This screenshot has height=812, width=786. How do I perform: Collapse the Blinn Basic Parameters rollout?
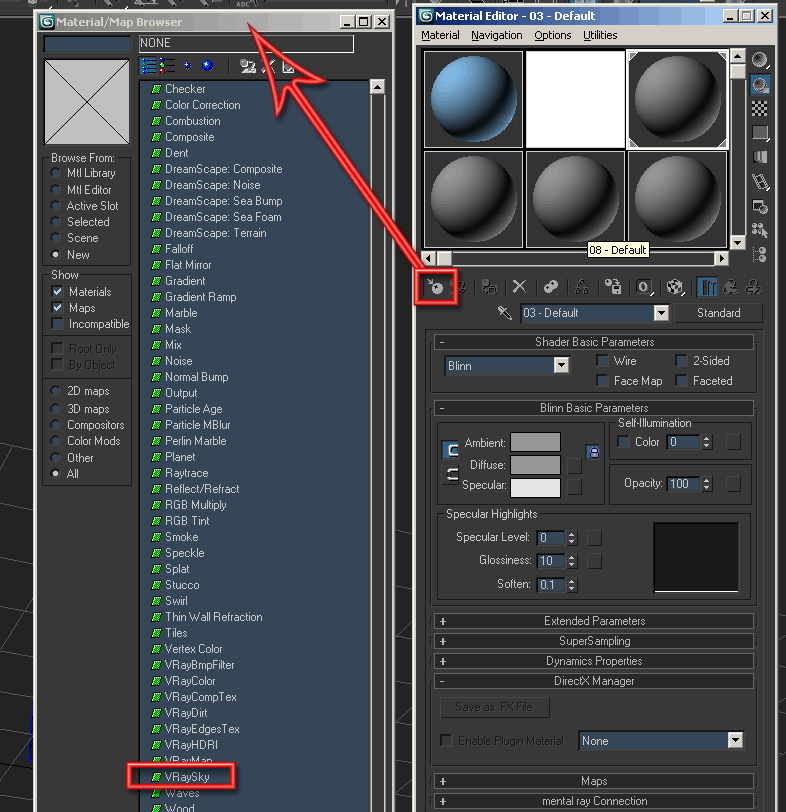(x=594, y=408)
